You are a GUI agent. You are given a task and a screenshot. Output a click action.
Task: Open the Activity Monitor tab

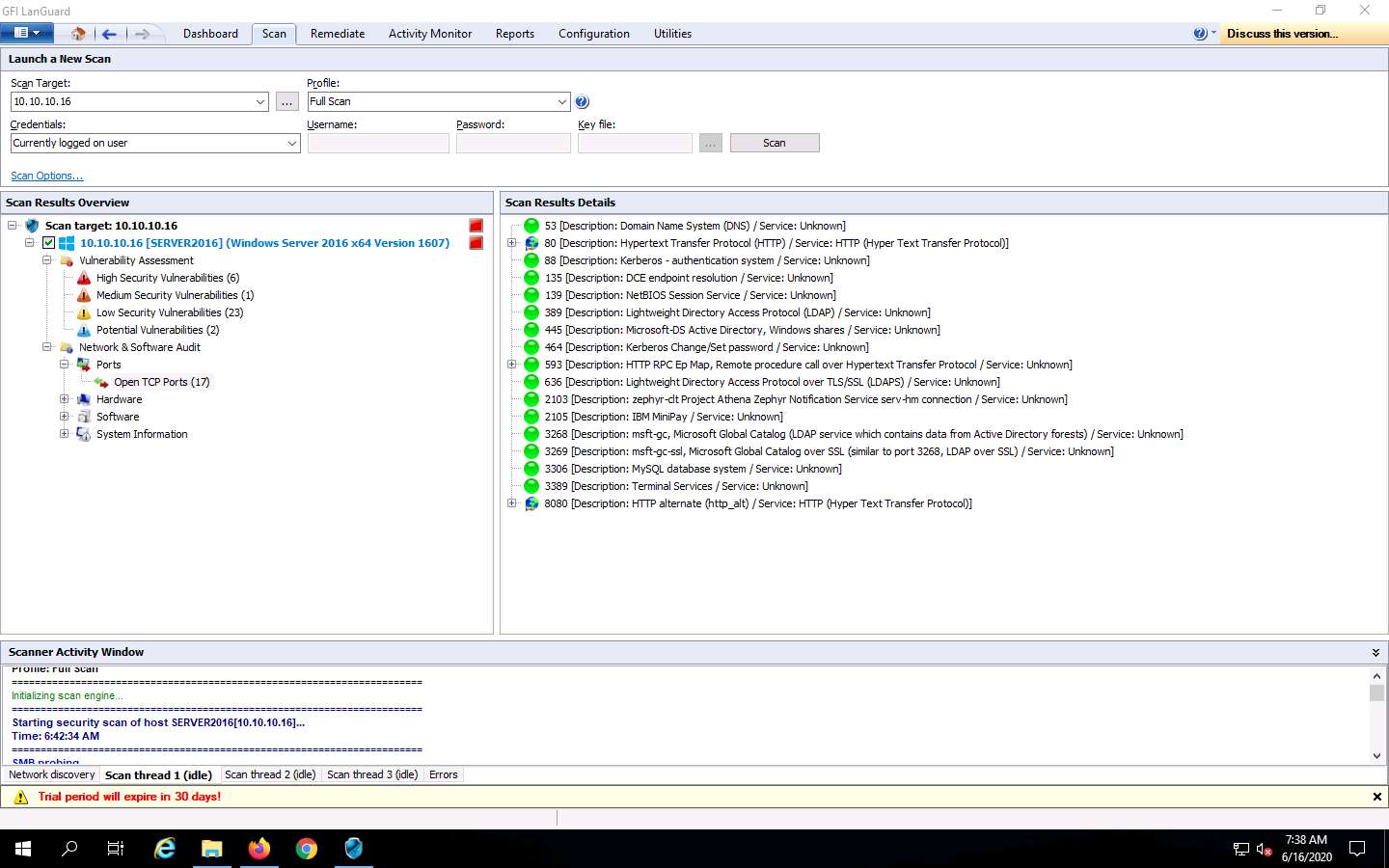[430, 34]
